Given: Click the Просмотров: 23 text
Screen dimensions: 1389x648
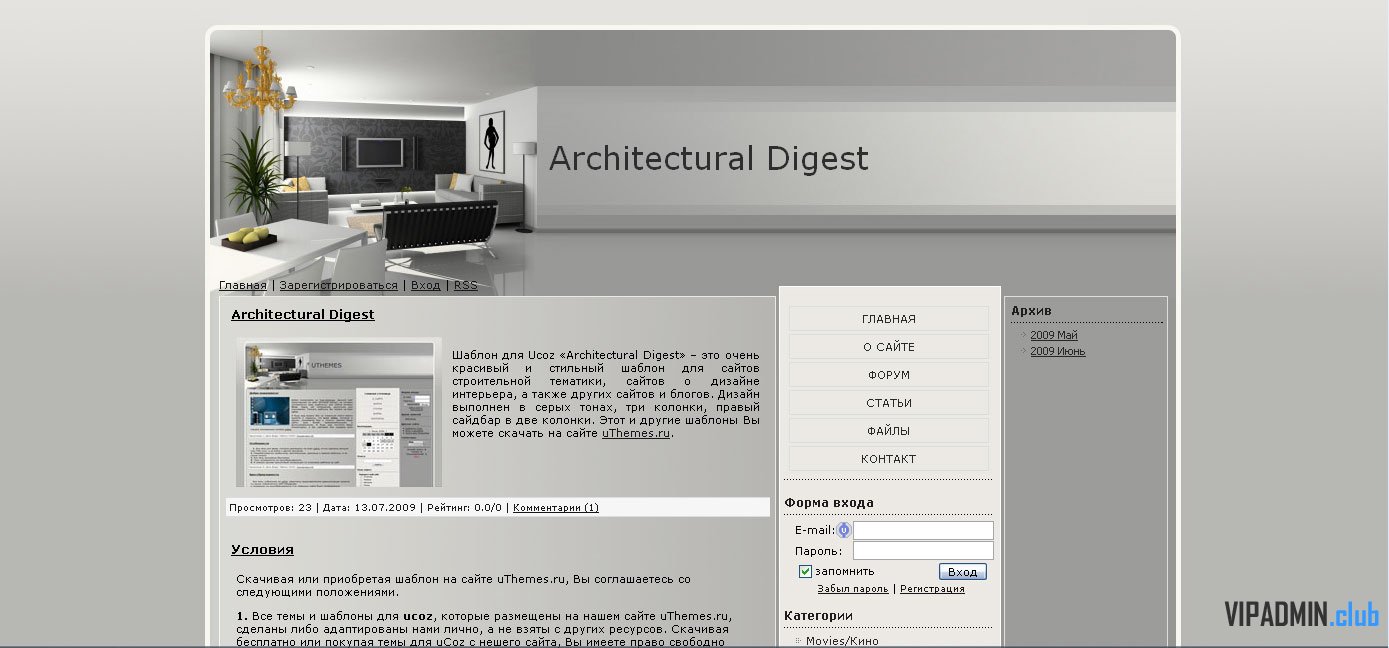Looking at the screenshot, I should 270,507.
